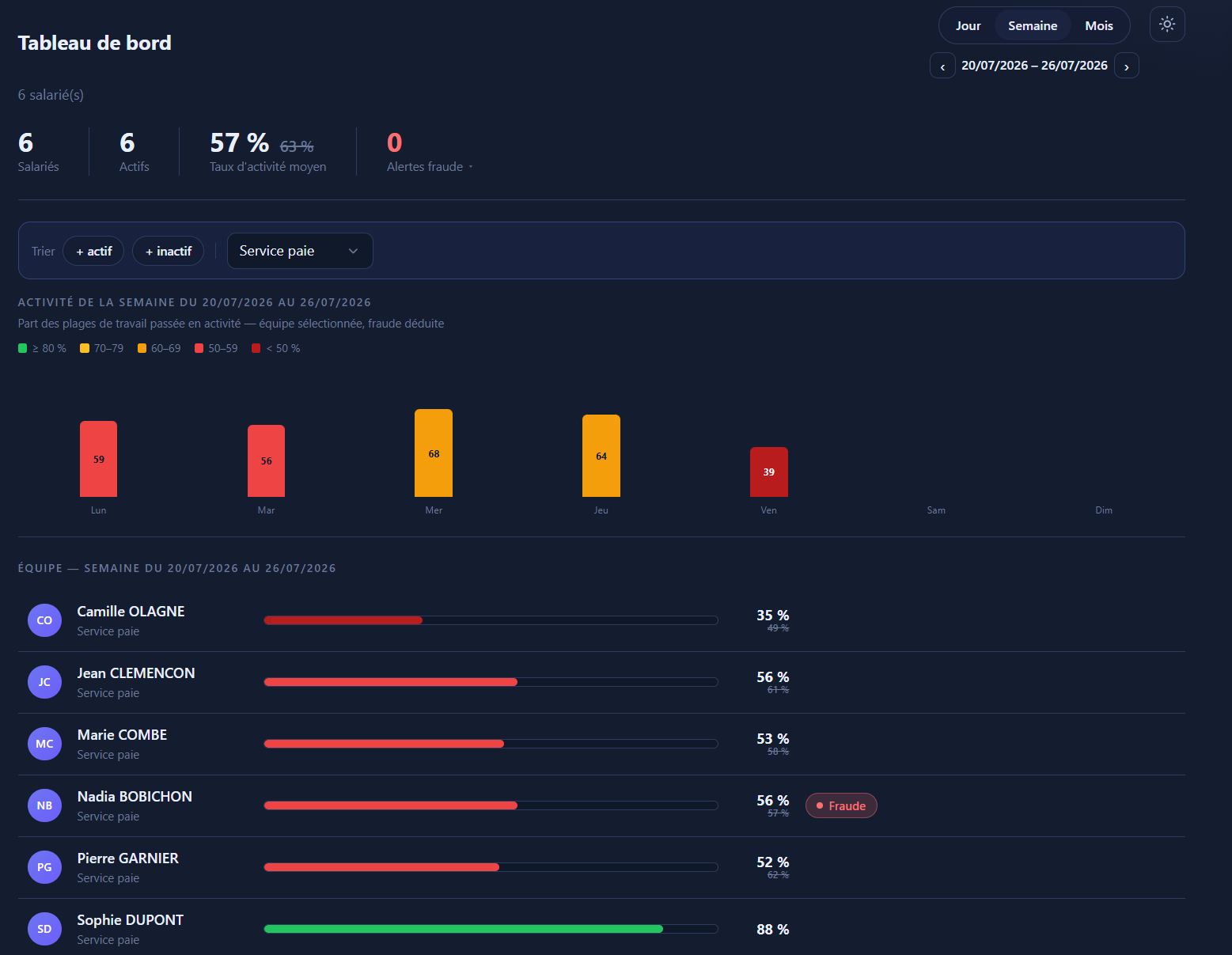1232x955 pixels.
Task: Click the dark red < 50 % legend swatch
Action: (x=256, y=348)
